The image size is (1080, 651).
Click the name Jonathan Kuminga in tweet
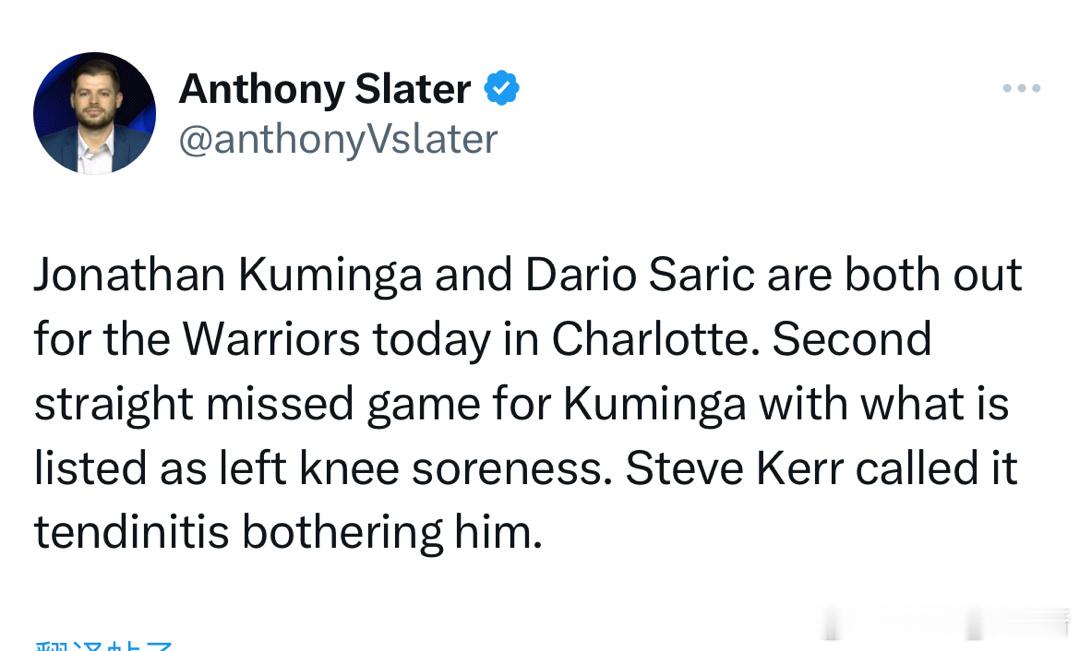pos(228,275)
